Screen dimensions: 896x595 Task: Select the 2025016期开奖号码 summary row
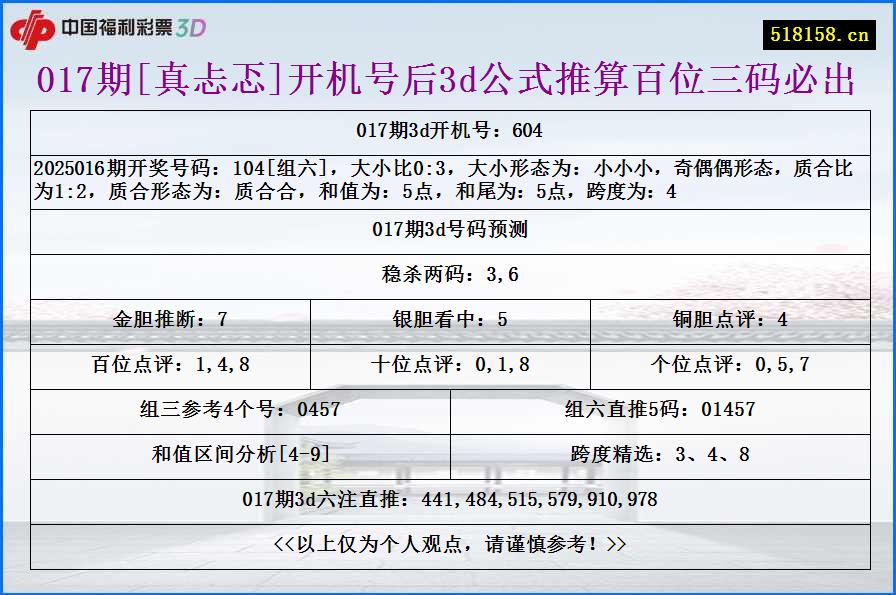coord(448,180)
